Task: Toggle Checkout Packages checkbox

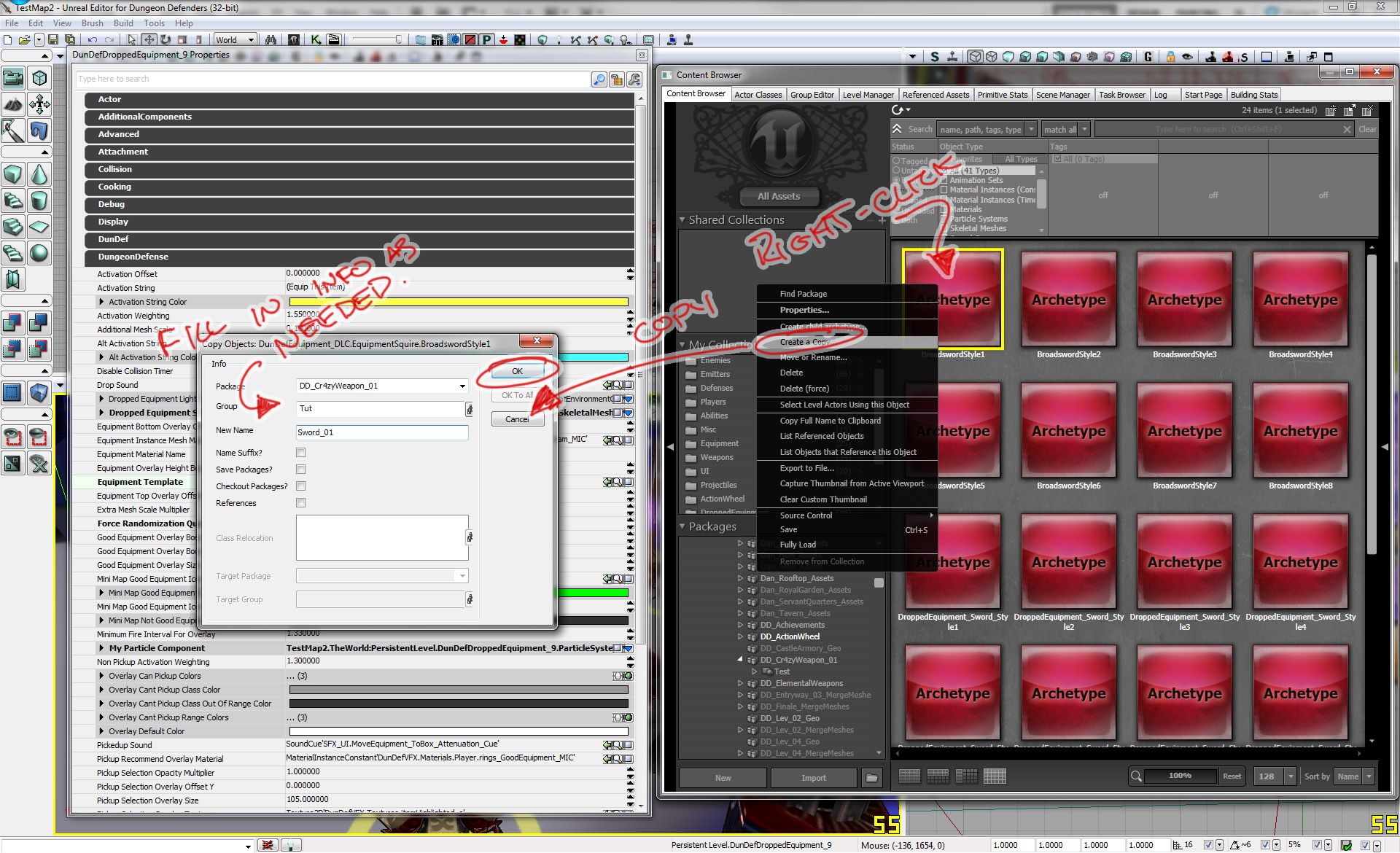Action: click(x=300, y=486)
